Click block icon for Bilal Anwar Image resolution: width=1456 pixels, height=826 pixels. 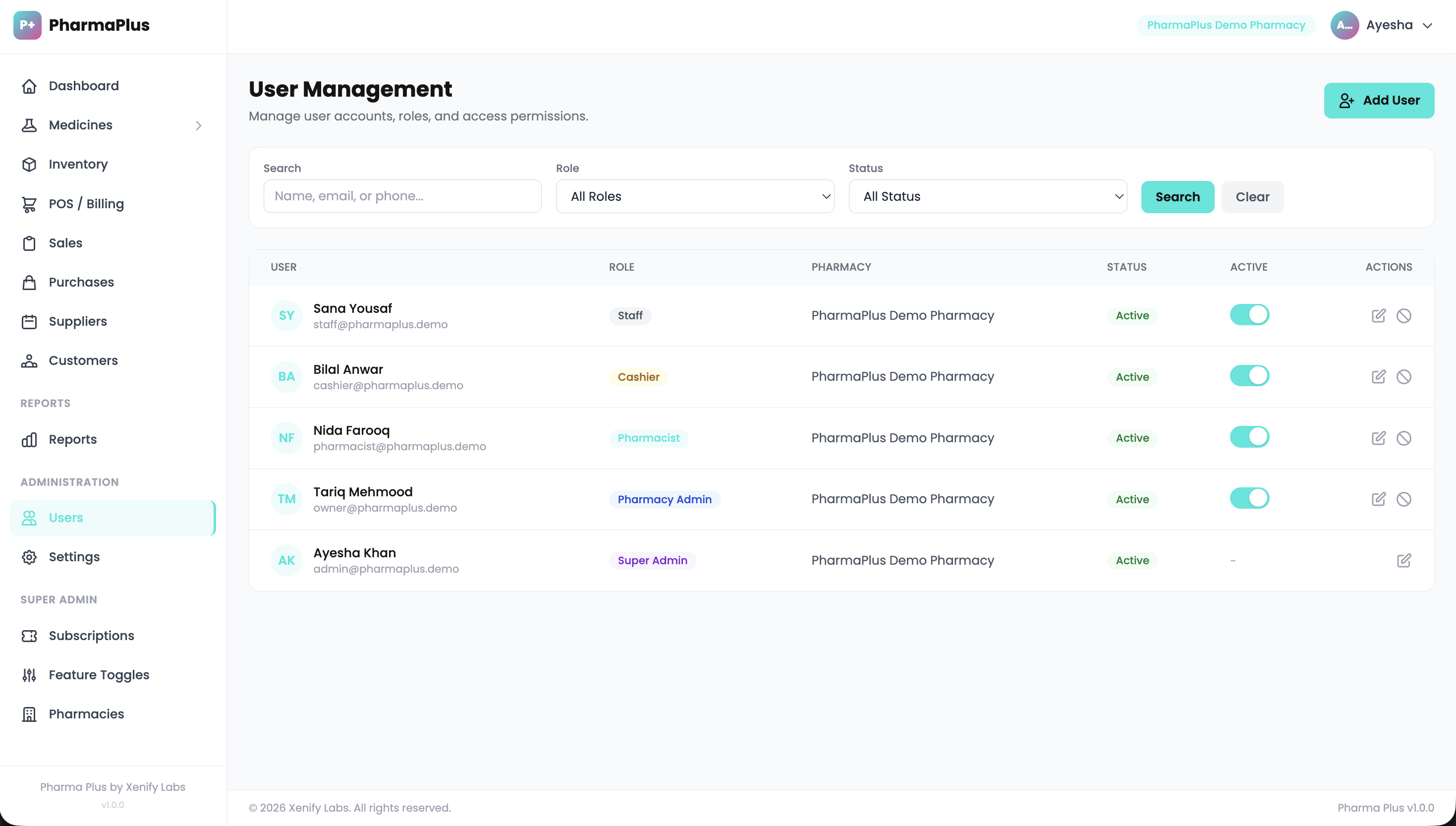point(1404,377)
